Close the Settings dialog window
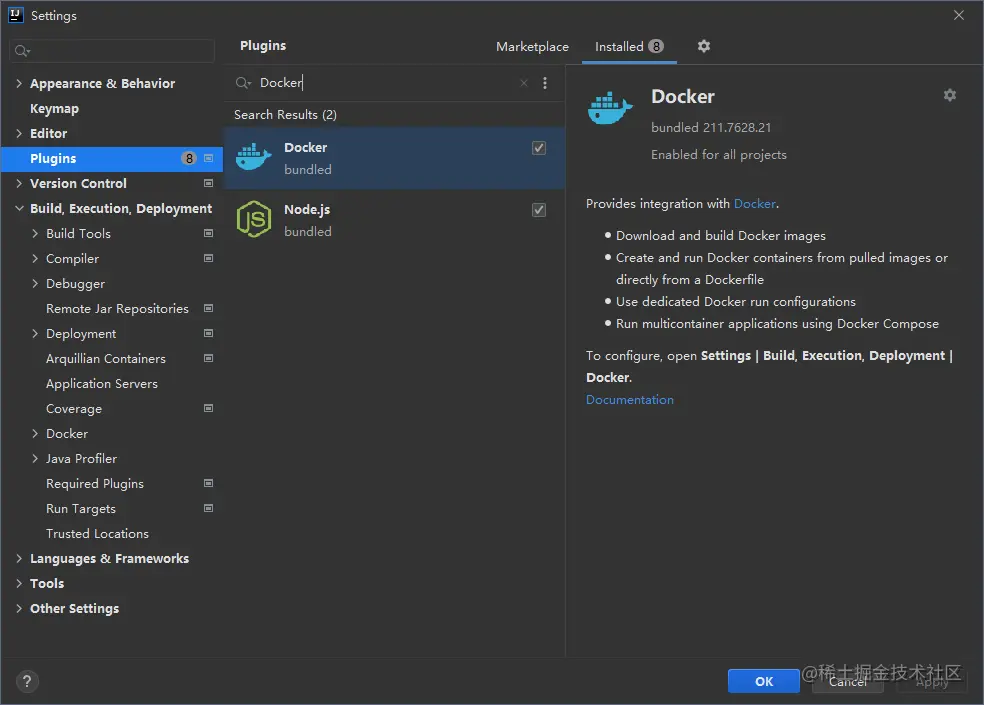This screenshot has height=705, width=984. click(959, 15)
